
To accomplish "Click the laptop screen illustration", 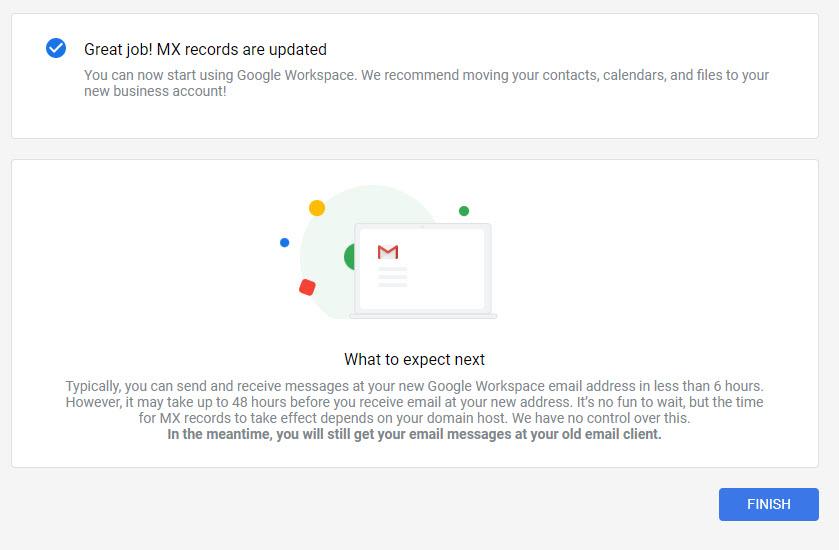I will click(422, 269).
